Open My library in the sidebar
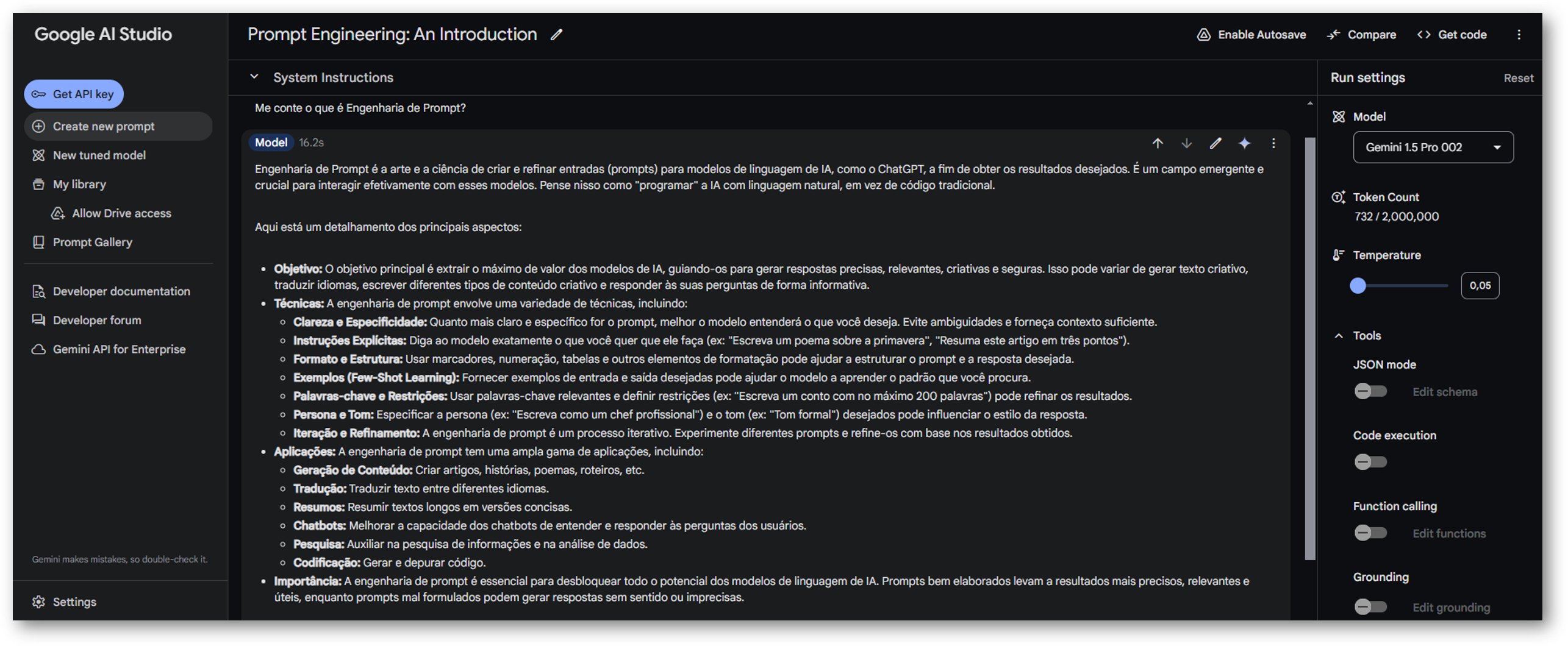Image resolution: width=1568 pixels, height=646 pixels. pyautogui.click(x=79, y=184)
